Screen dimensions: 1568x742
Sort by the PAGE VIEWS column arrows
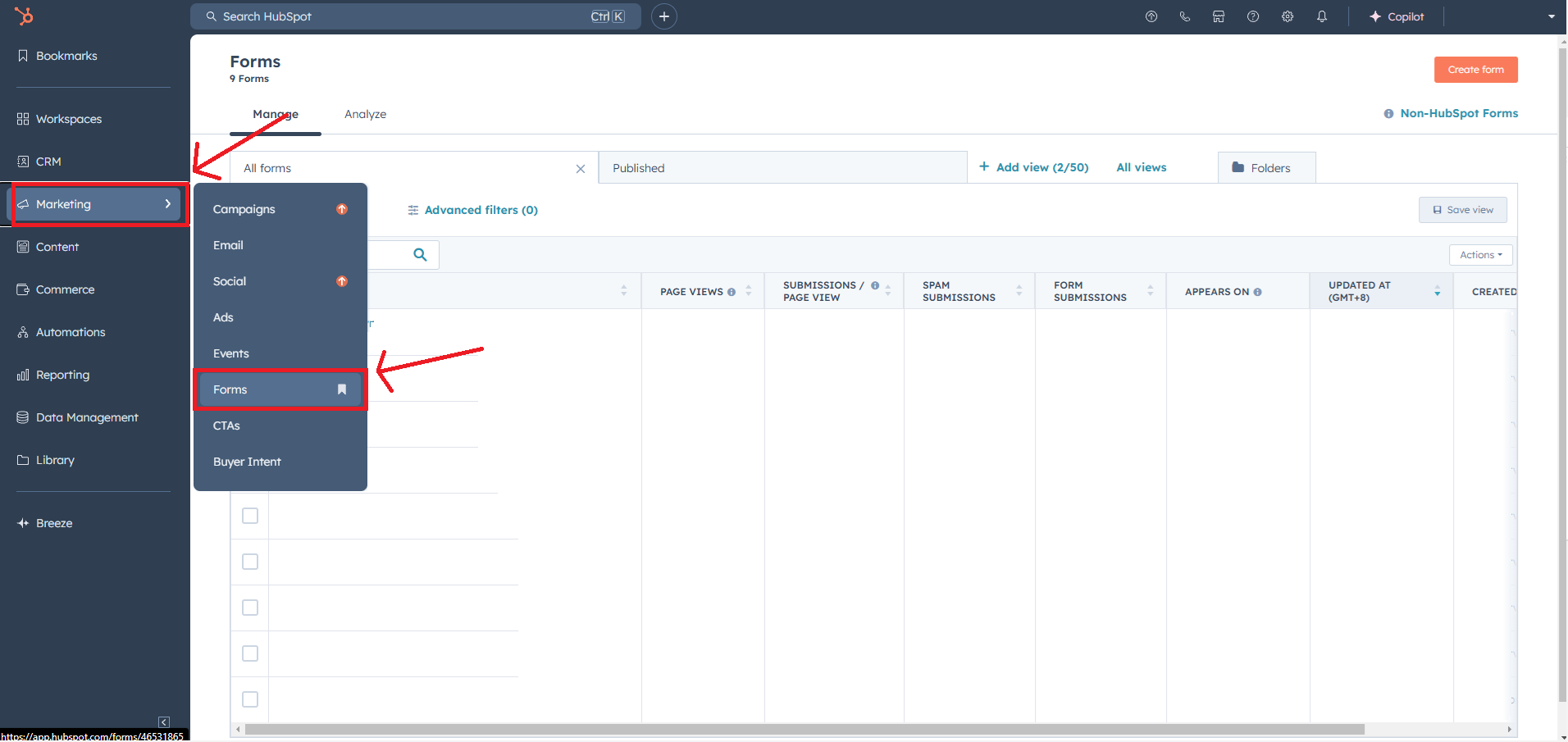pos(748,291)
